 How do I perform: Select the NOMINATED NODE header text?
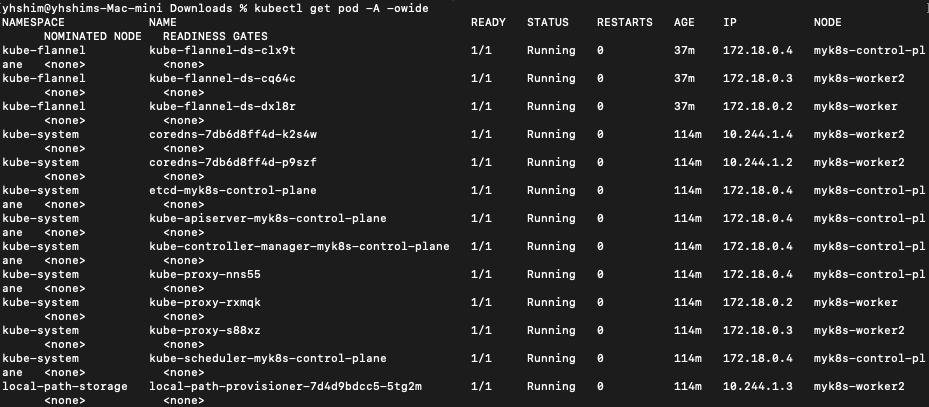pyautogui.click(x=93, y=37)
